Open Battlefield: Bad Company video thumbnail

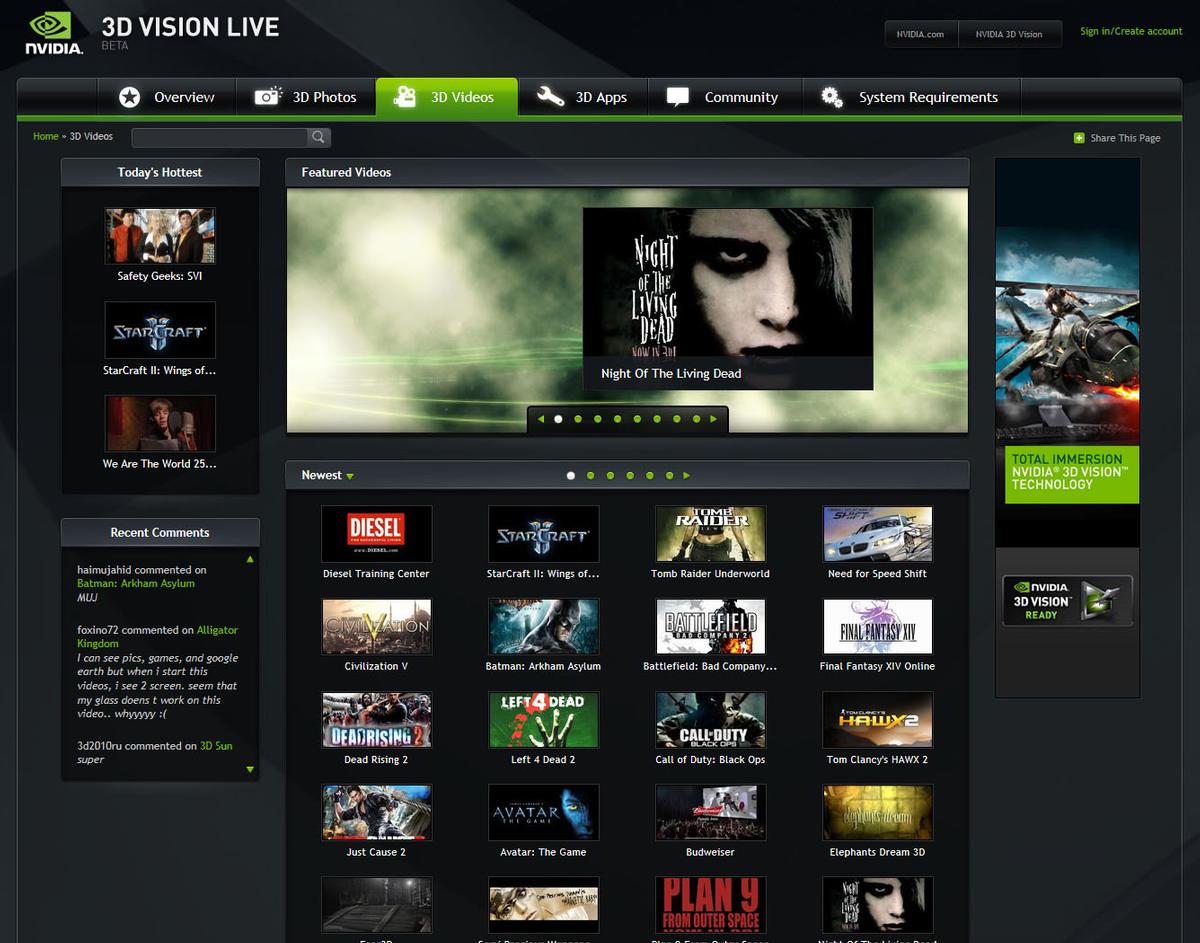click(x=711, y=627)
